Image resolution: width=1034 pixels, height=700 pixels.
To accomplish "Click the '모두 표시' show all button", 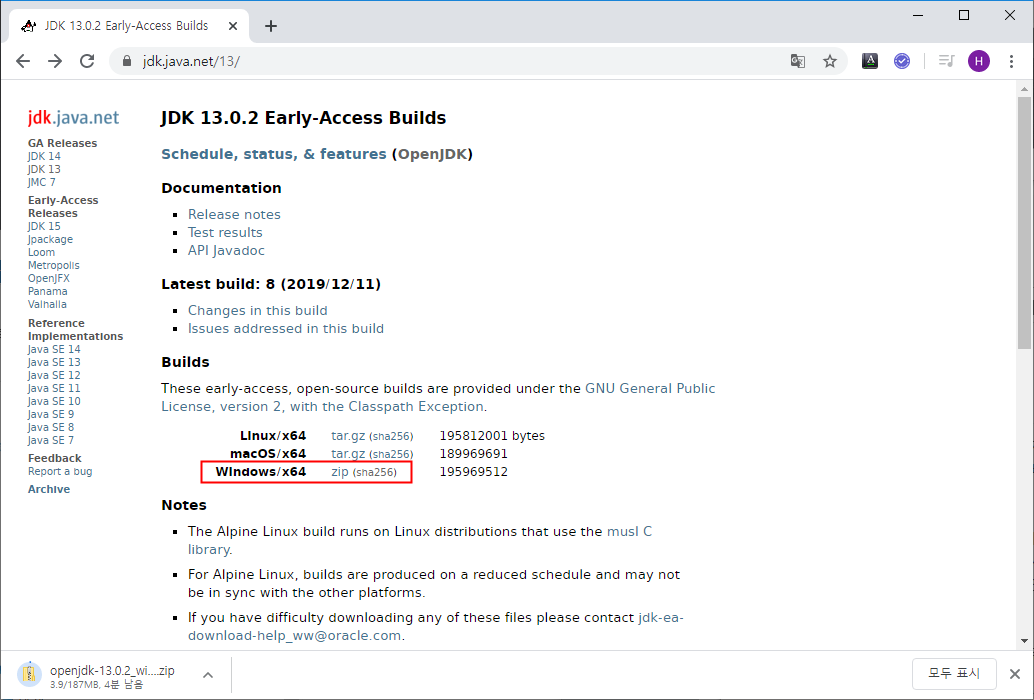I will click(954, 674).
